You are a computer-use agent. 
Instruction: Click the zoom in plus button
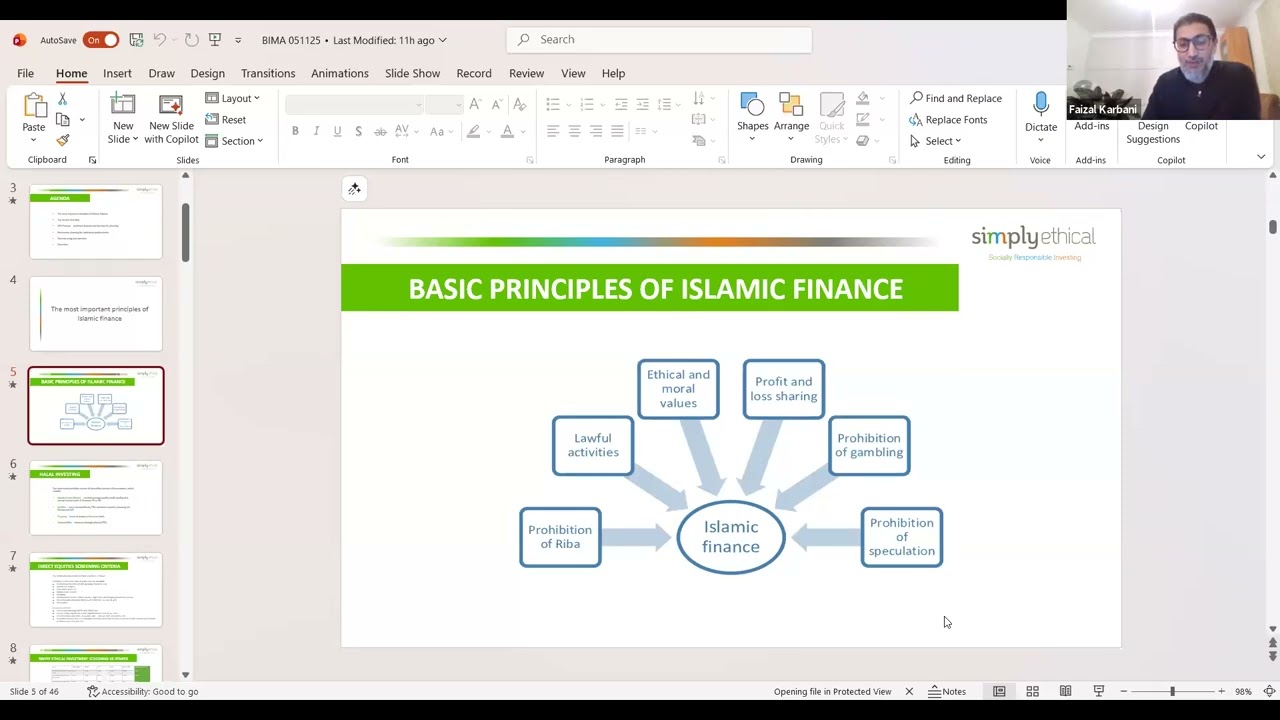pos(1221,691)
